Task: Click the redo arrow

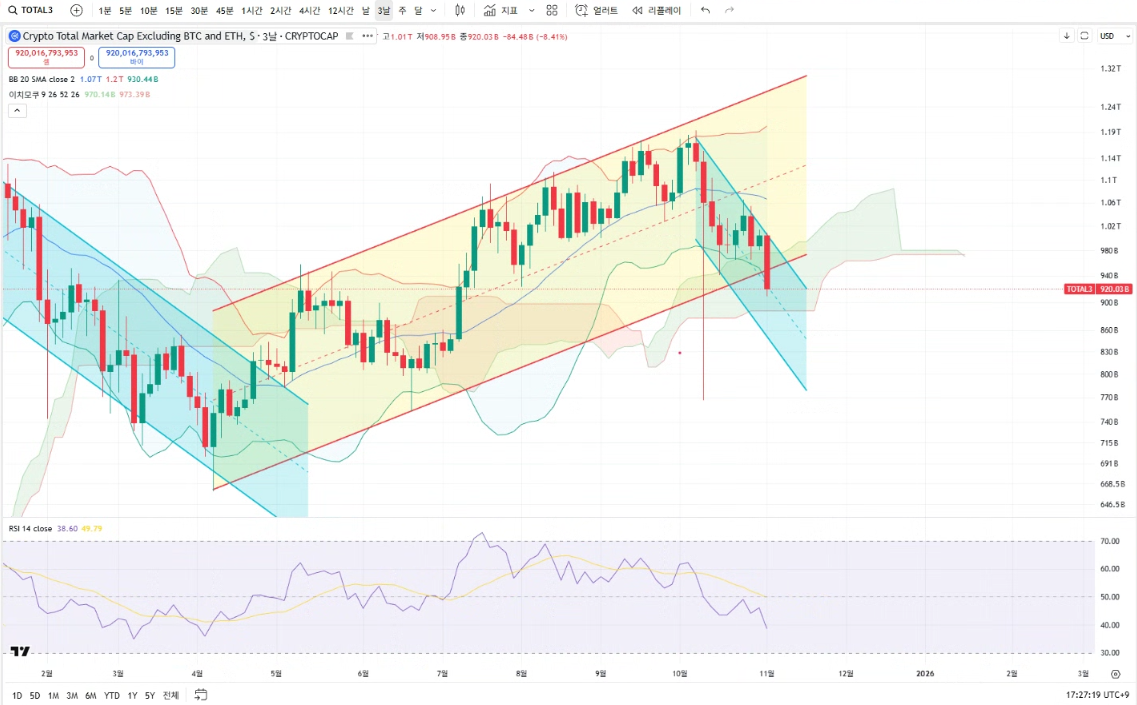Action: 729,10
